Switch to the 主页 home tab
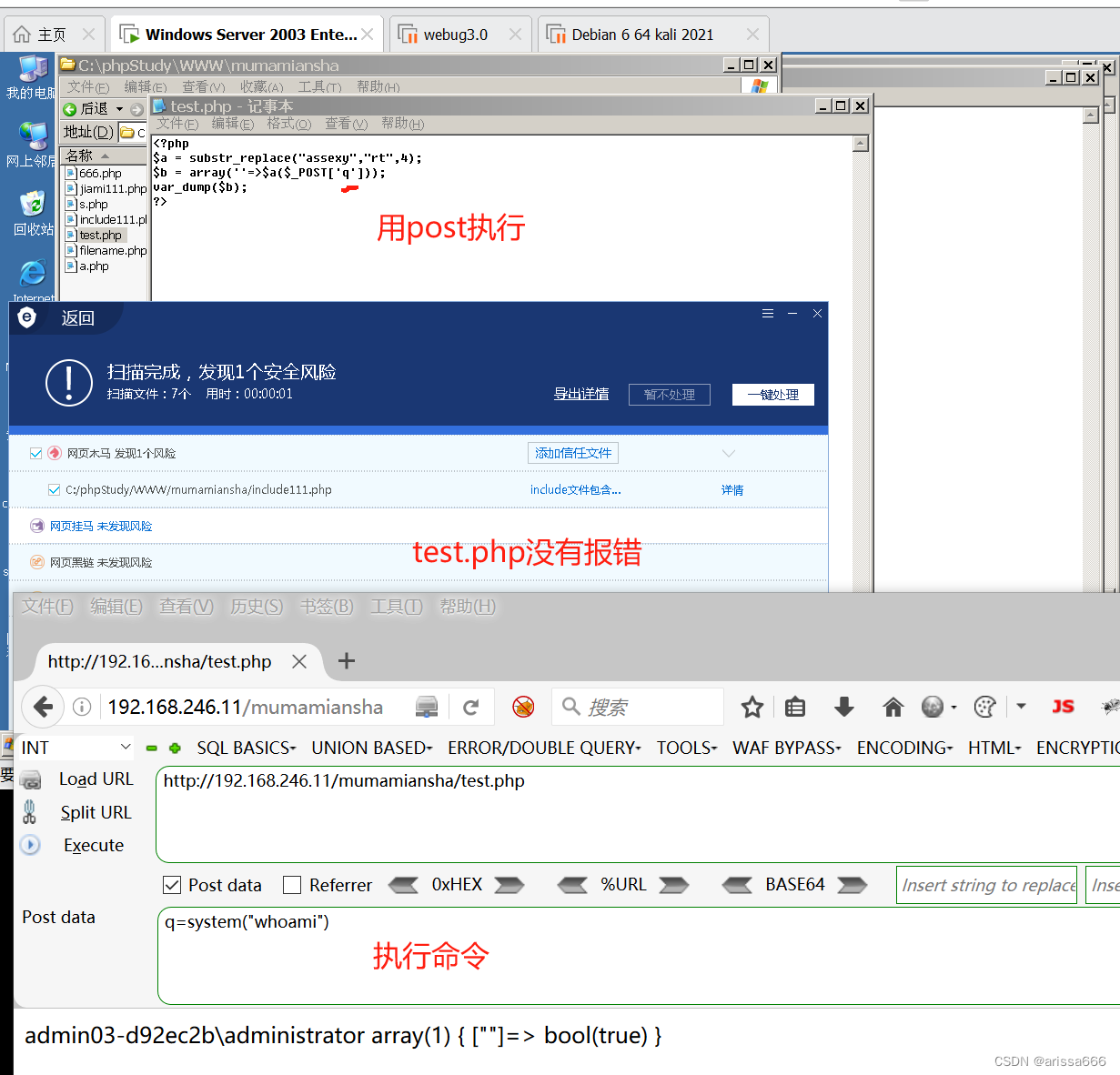This screenshot has height=1075, width=1120. pyautogui.click(x=54, y=35)
